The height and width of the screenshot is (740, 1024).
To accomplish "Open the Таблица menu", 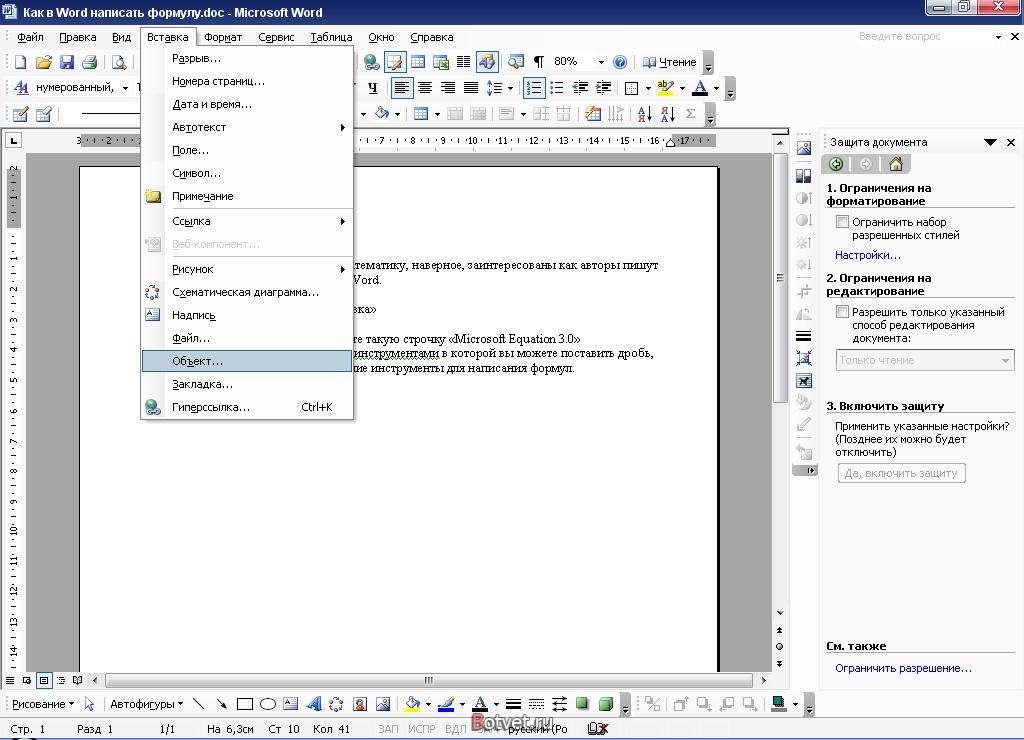I will (x=331, y=37).
